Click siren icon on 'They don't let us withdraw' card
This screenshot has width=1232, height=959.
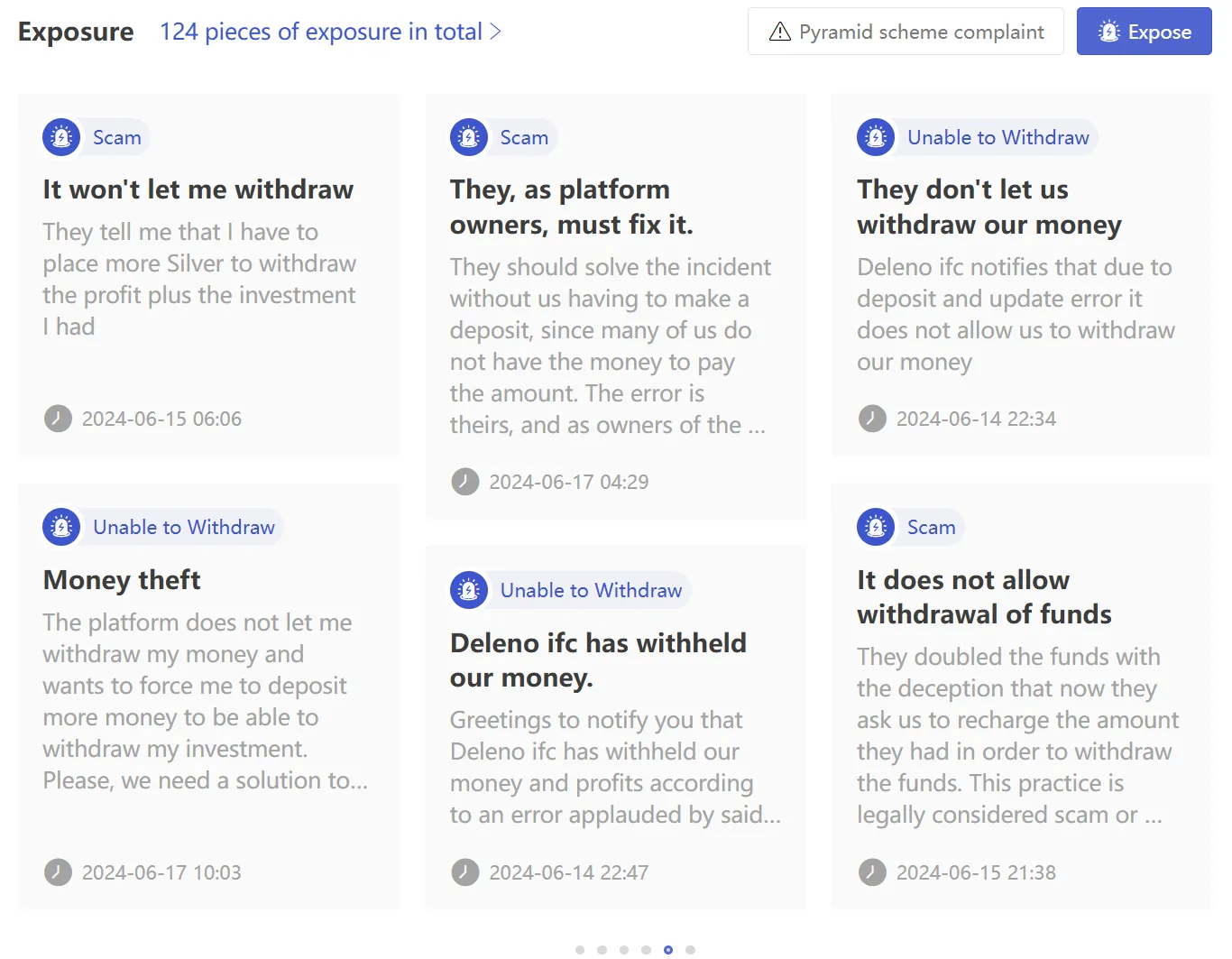[876, 137]
